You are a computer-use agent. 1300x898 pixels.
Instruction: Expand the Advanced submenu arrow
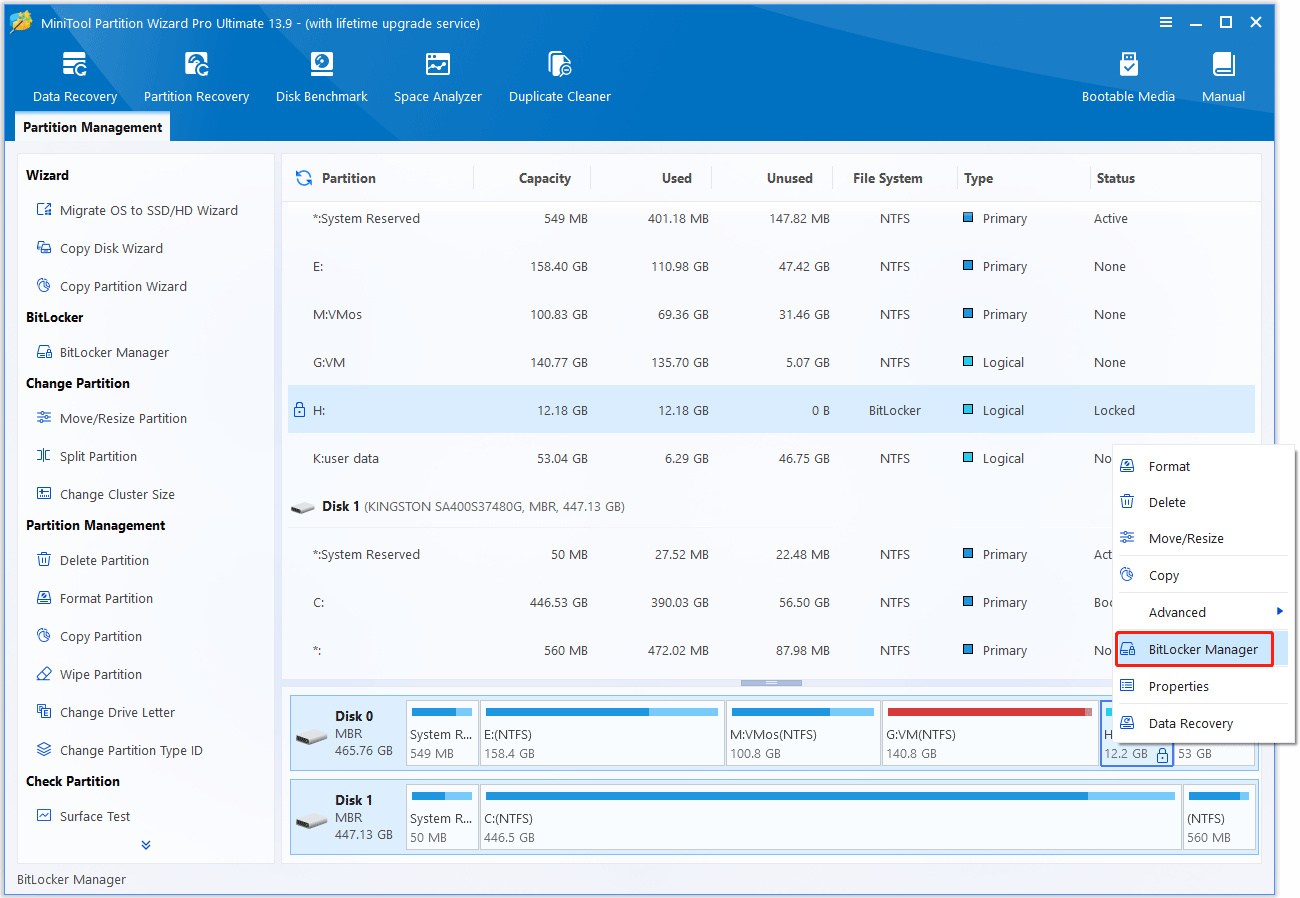[x=1280, y=611]
